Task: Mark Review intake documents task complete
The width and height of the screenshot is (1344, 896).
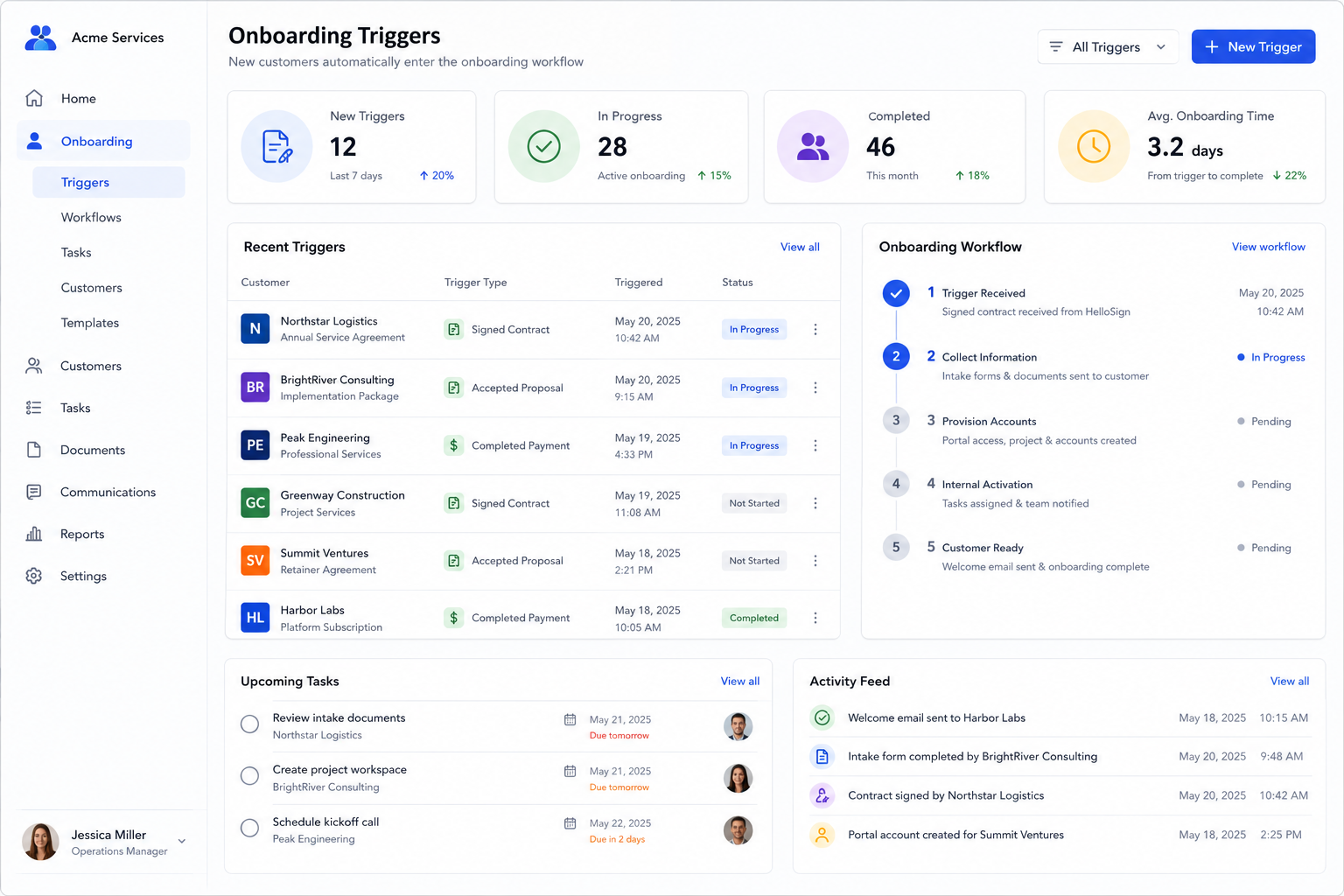Action: pos(249,724)
